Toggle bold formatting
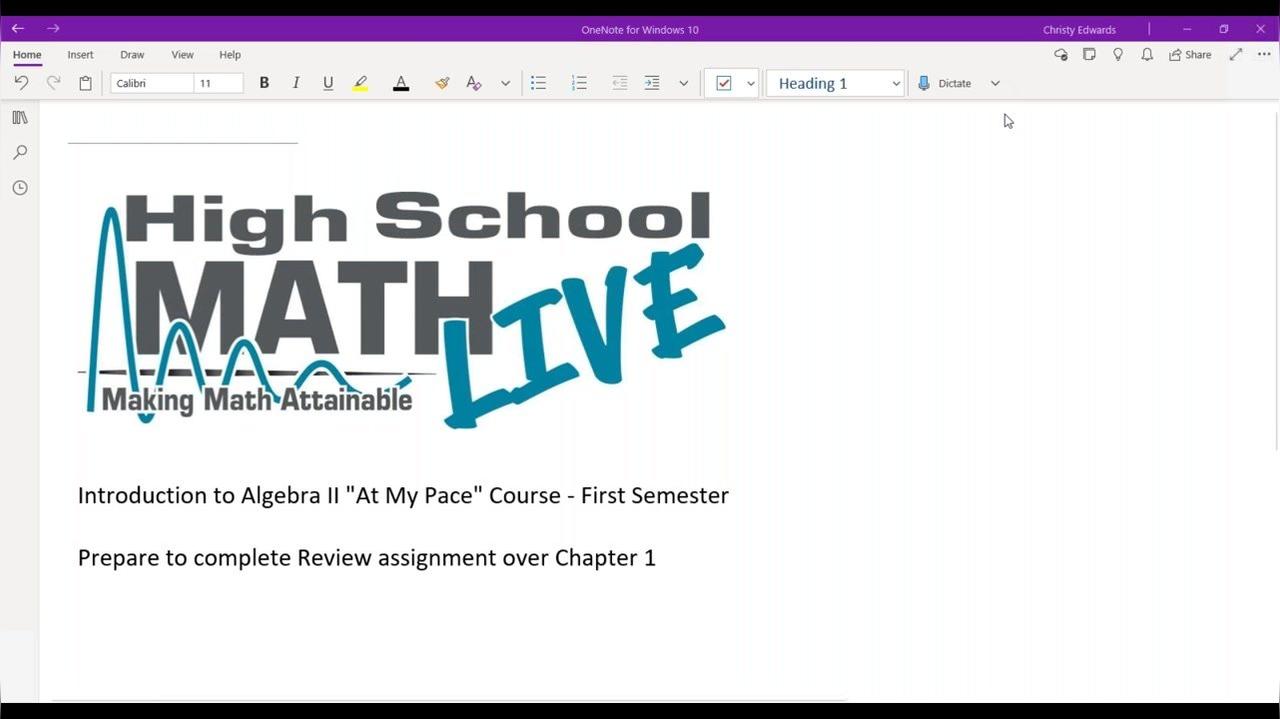 point(264,83)
